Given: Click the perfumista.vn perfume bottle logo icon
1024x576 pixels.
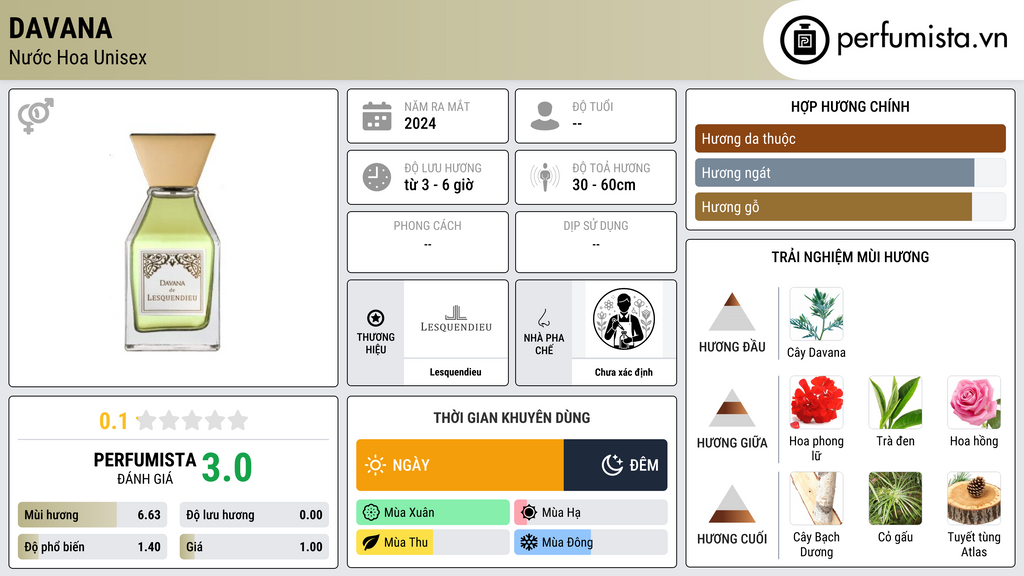Looking at the screenshot, I should click(804, 40).
